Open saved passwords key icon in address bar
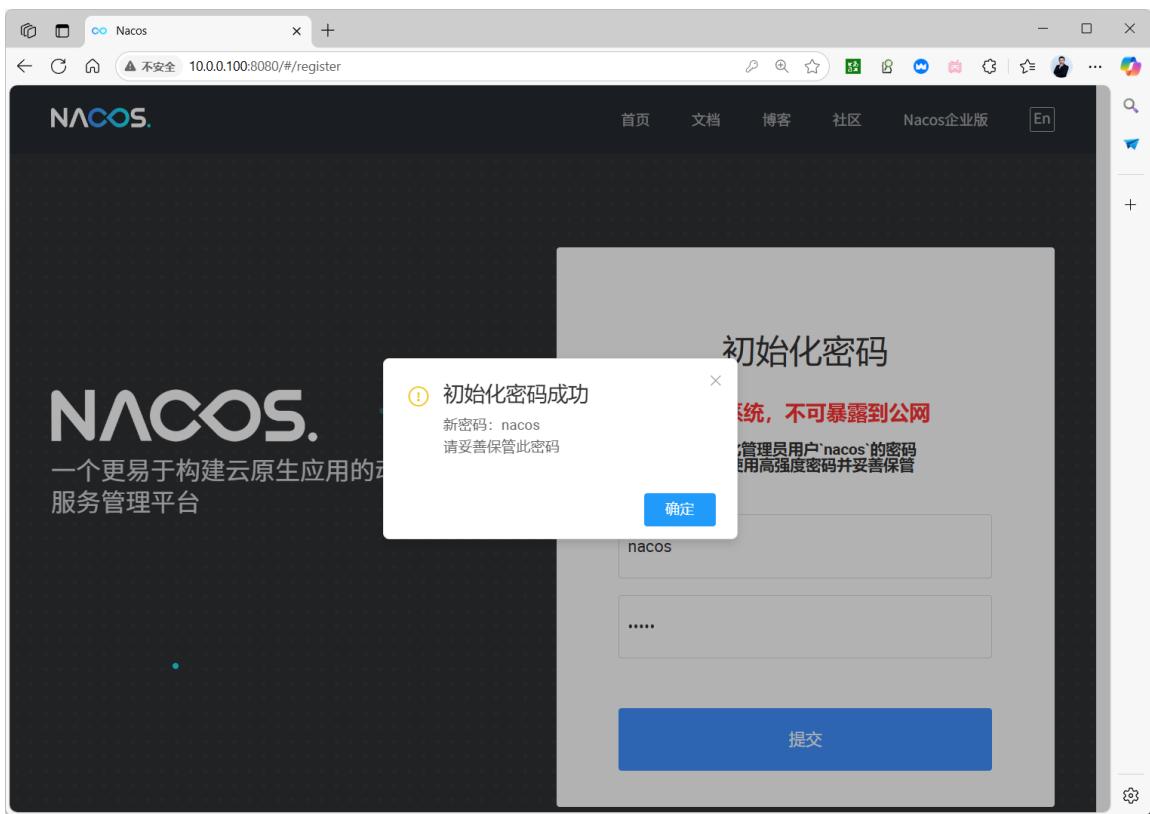 (x=752, y=66)
